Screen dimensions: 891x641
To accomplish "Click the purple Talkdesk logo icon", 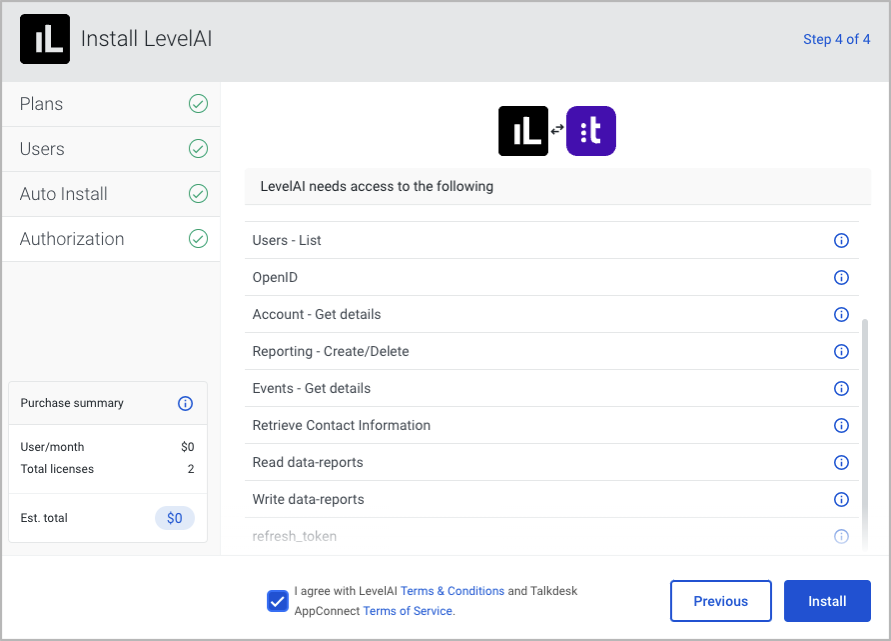I will [x=591, y=131].
